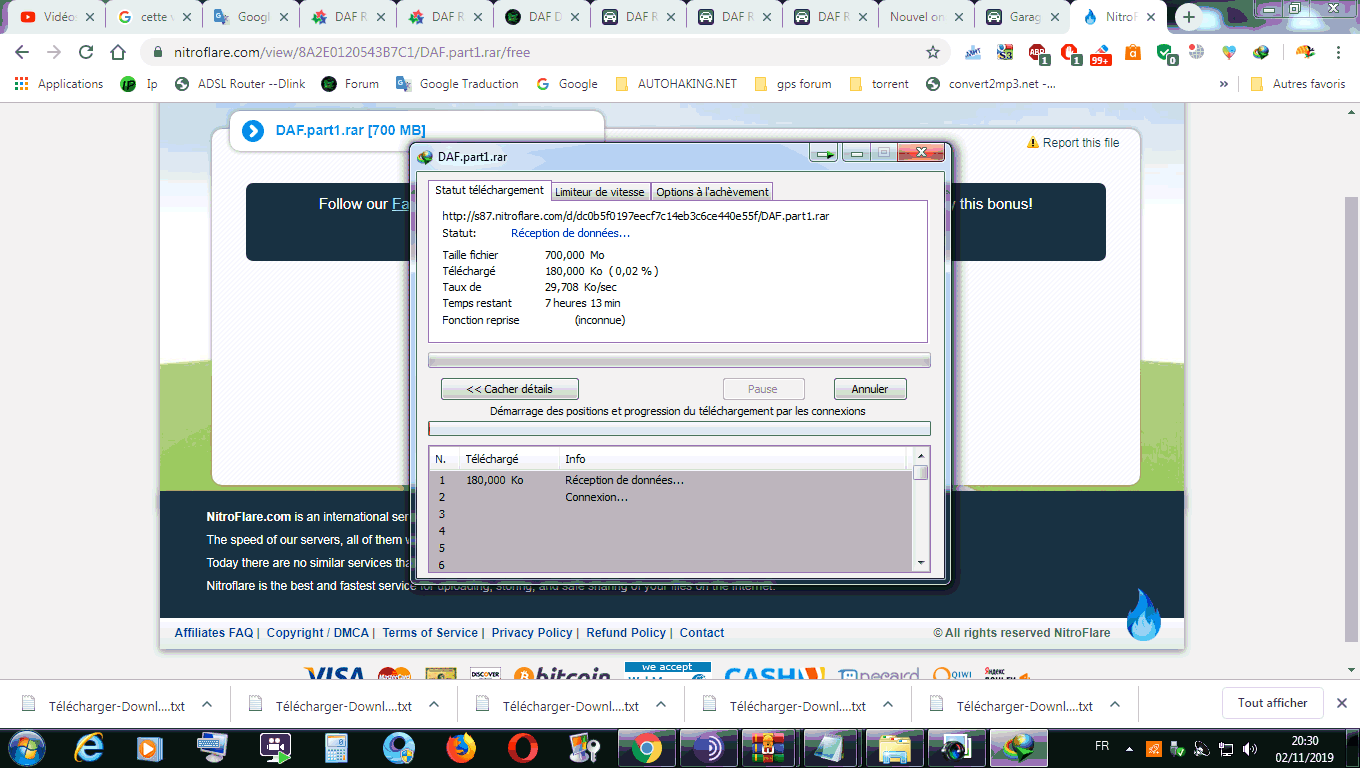Image resolution: width=1360 pixels, height=768 pixels.
Task: Click the connections list vertical scrollbar
Action: 921,510
